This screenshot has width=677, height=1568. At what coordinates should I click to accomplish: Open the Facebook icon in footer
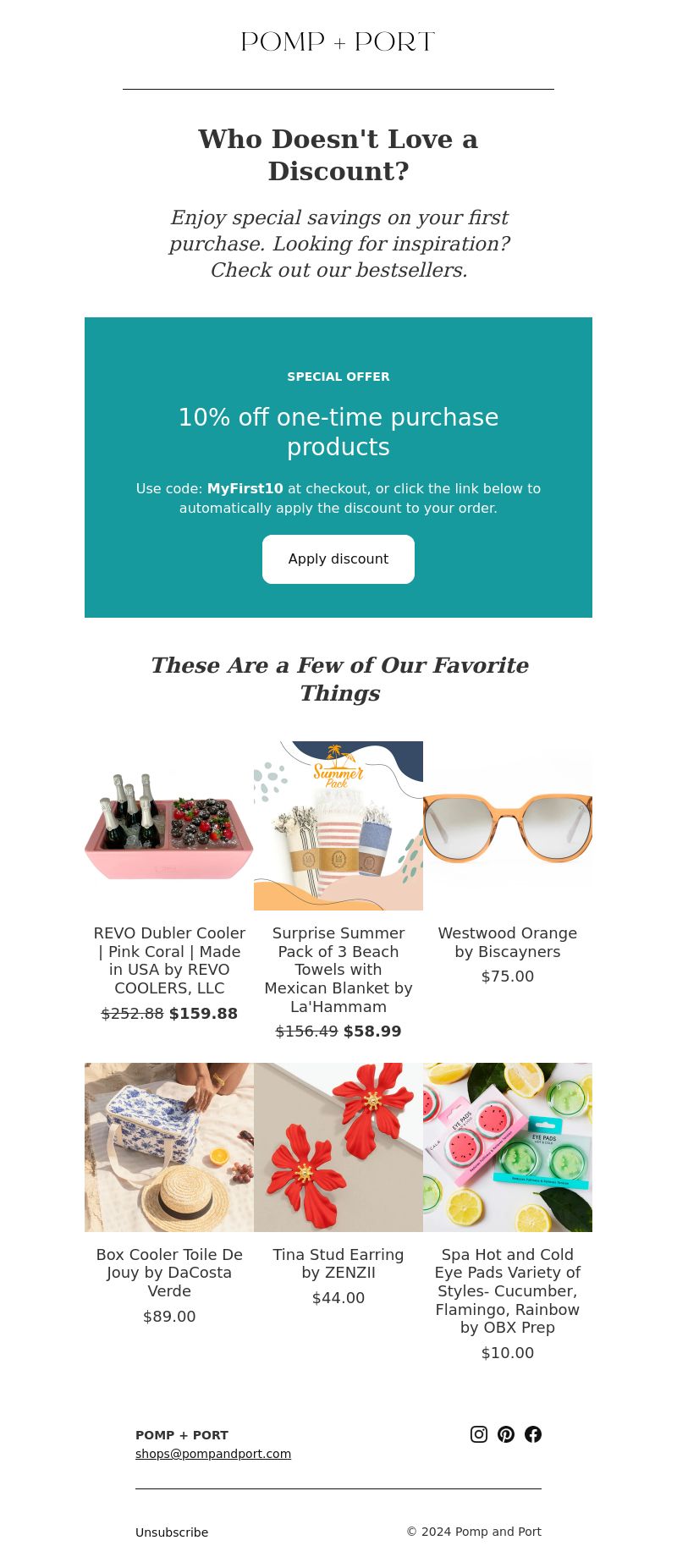(x=533, y=1433)
